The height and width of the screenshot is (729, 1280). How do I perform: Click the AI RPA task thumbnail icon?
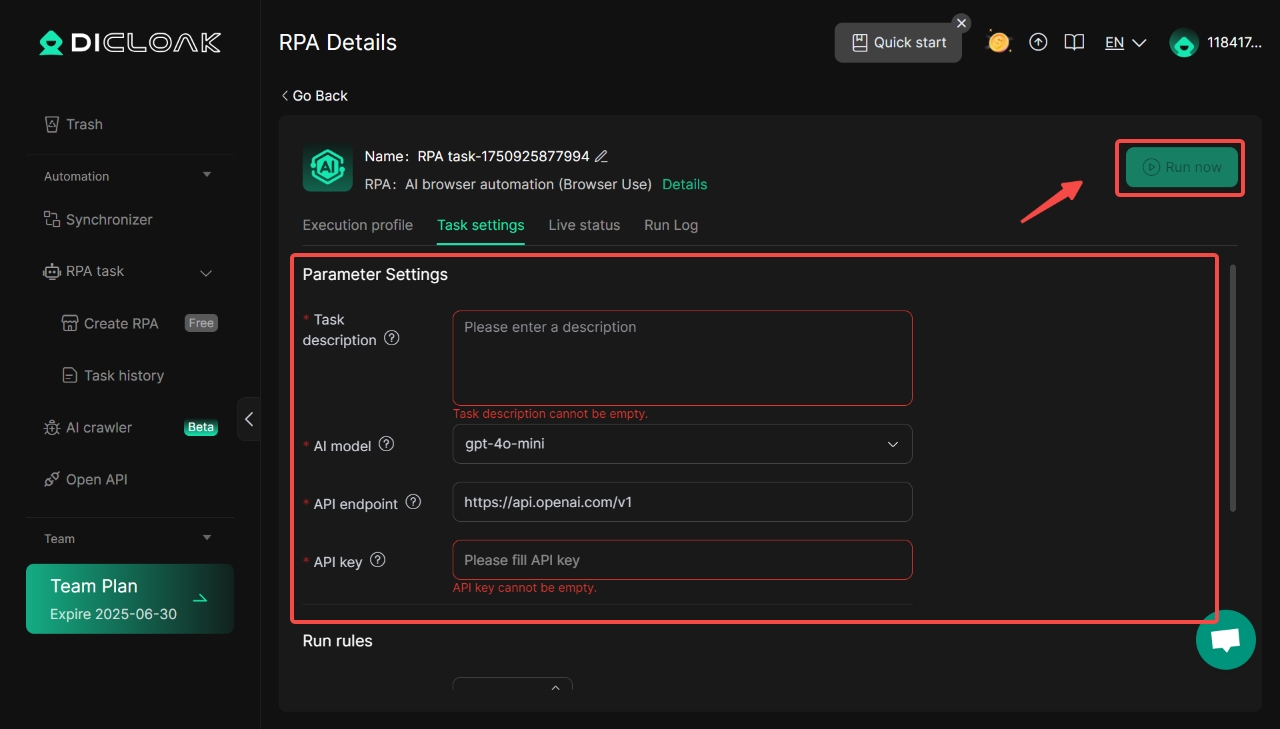[328, 166]
